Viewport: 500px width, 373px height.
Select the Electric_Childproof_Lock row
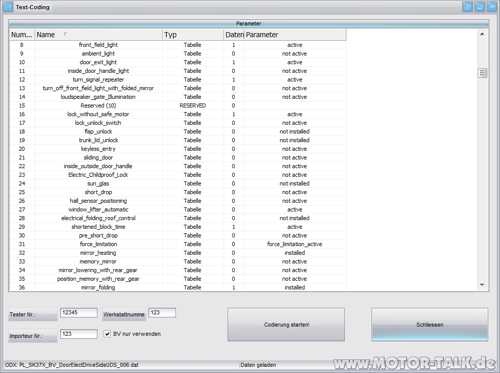tap(178, 175)
